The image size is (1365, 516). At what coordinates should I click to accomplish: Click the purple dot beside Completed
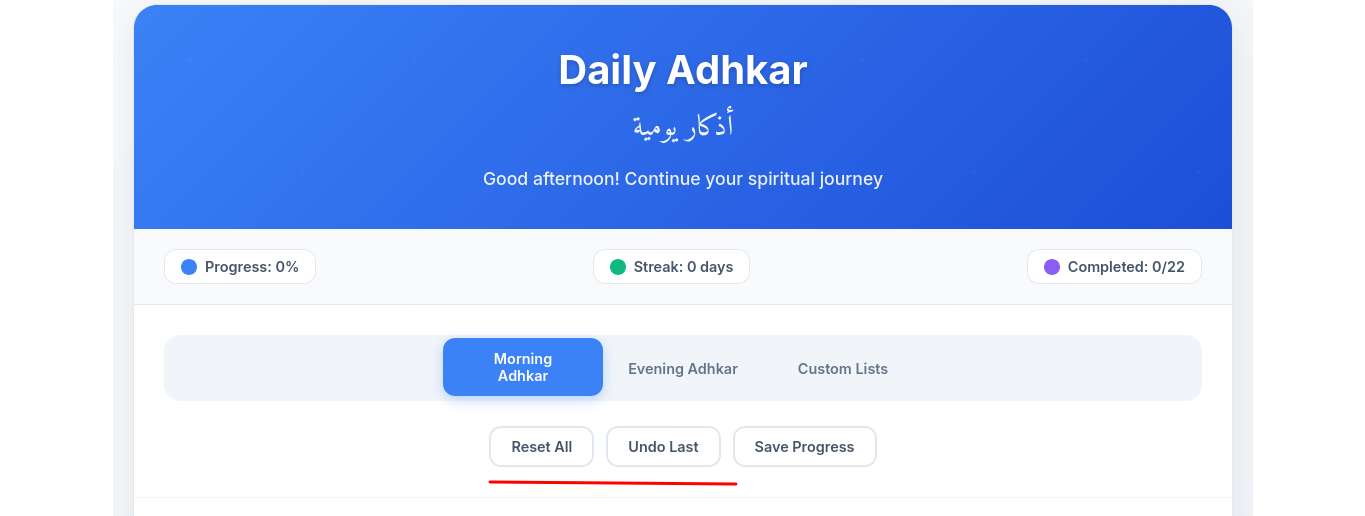pyautogui.click(x=1052, y=267)
